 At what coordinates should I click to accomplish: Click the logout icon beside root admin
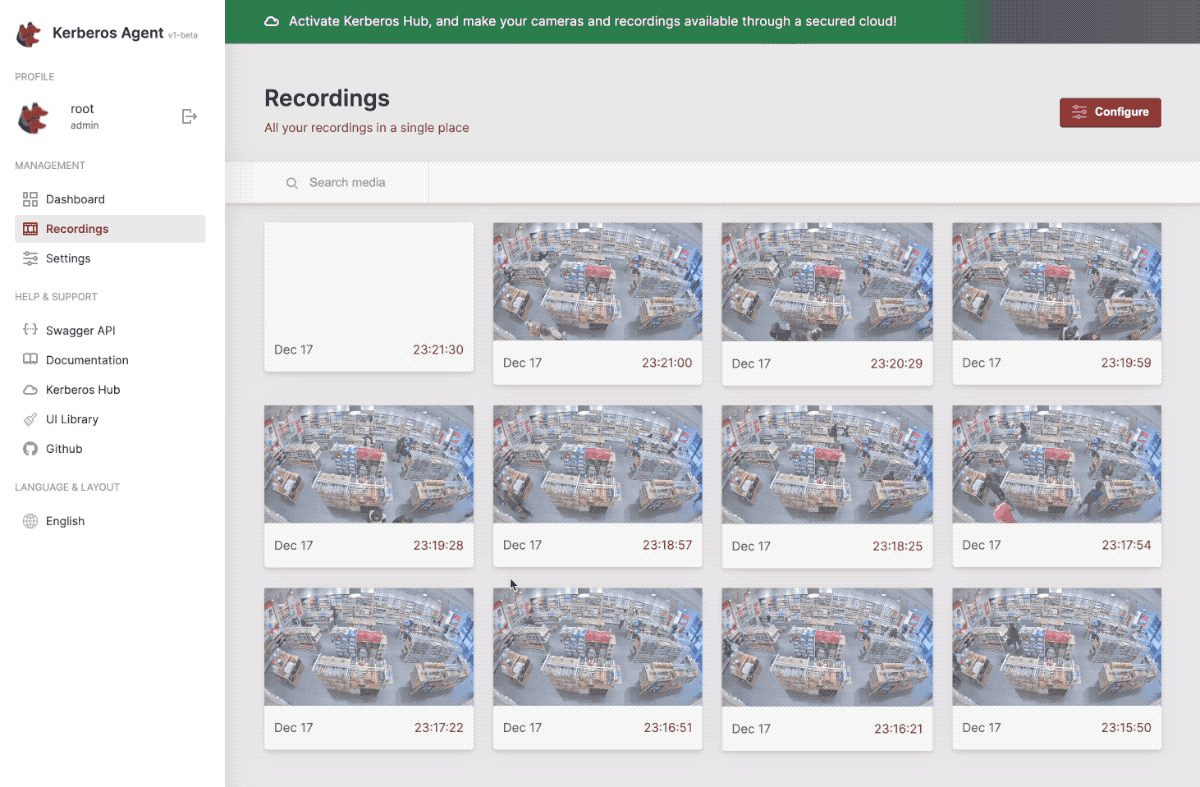(189, 116)
